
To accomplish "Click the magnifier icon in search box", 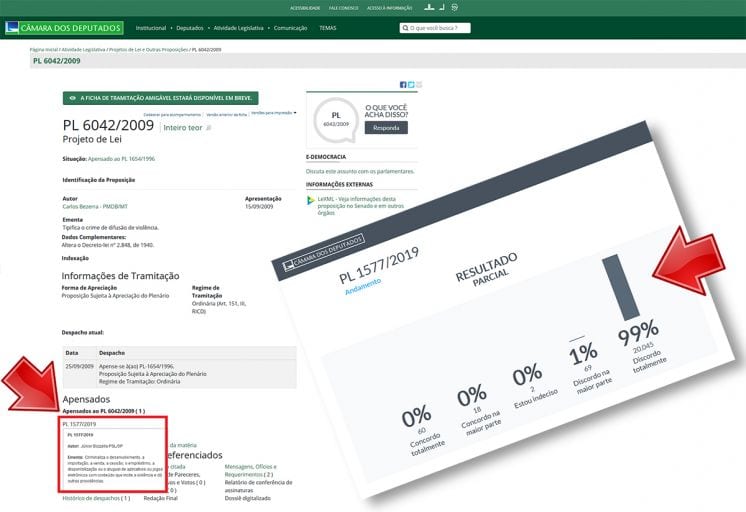I will click(407, 28).
